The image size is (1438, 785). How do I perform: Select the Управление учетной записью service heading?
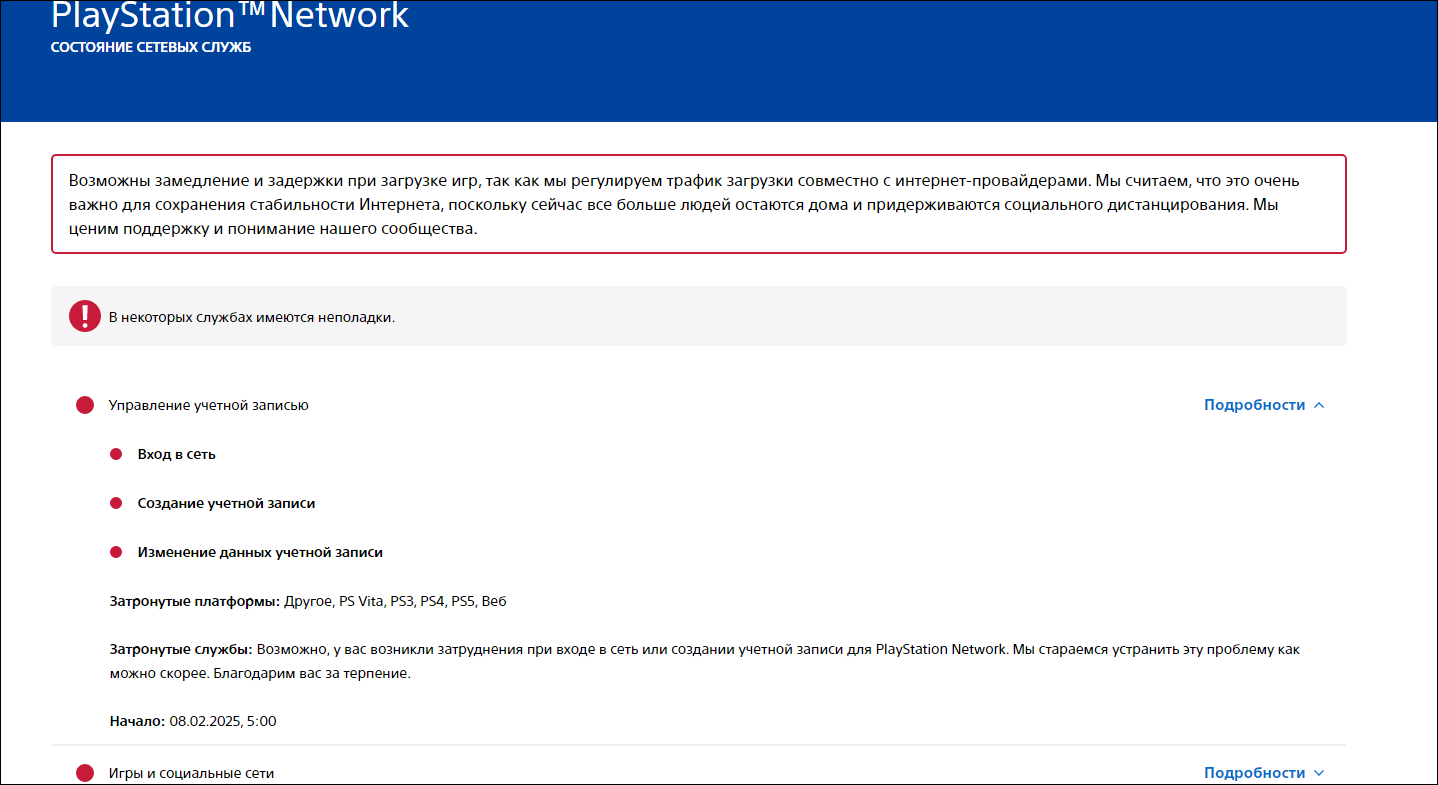coord(208,405)
